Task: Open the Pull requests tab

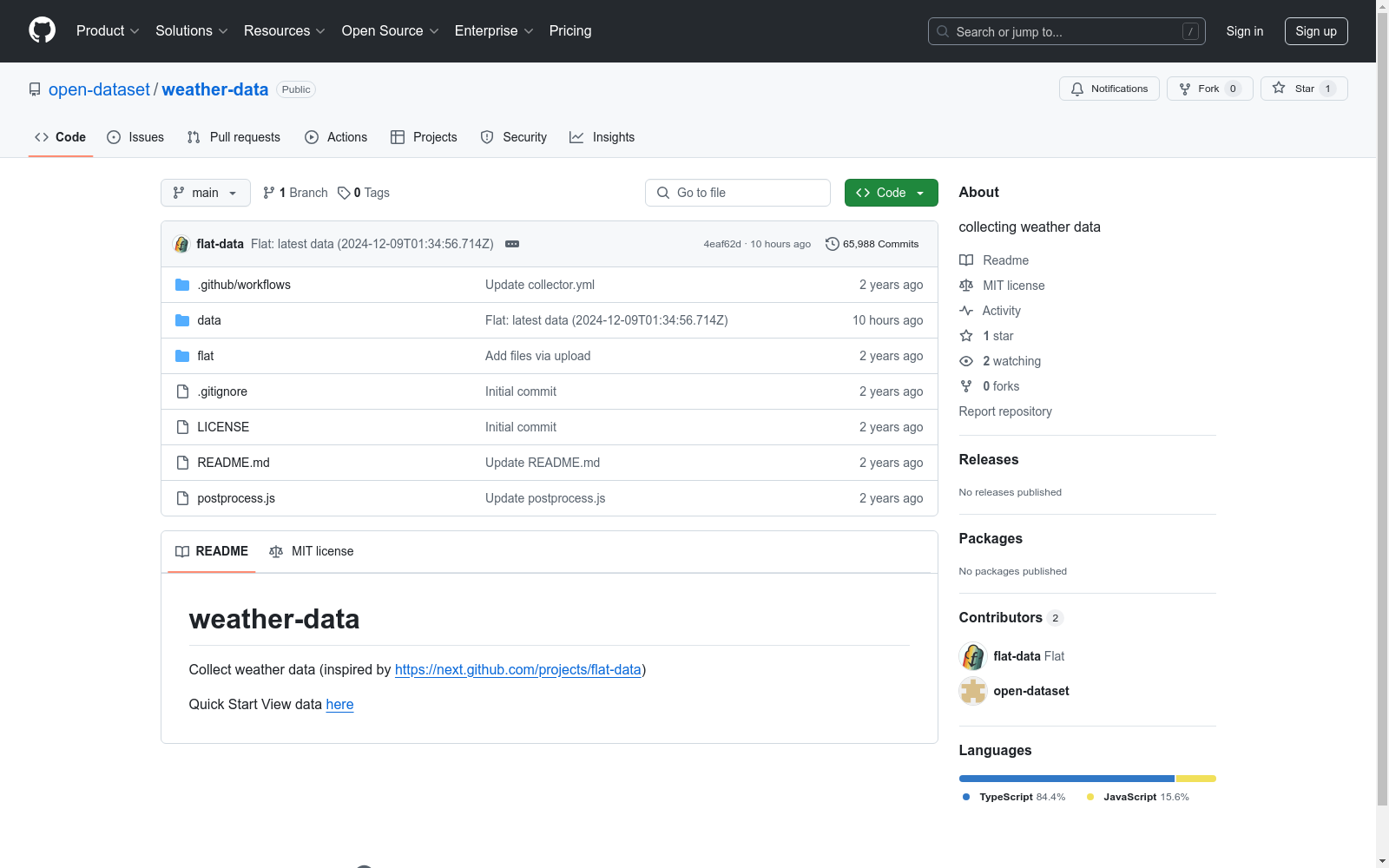Action: (234, 137)
